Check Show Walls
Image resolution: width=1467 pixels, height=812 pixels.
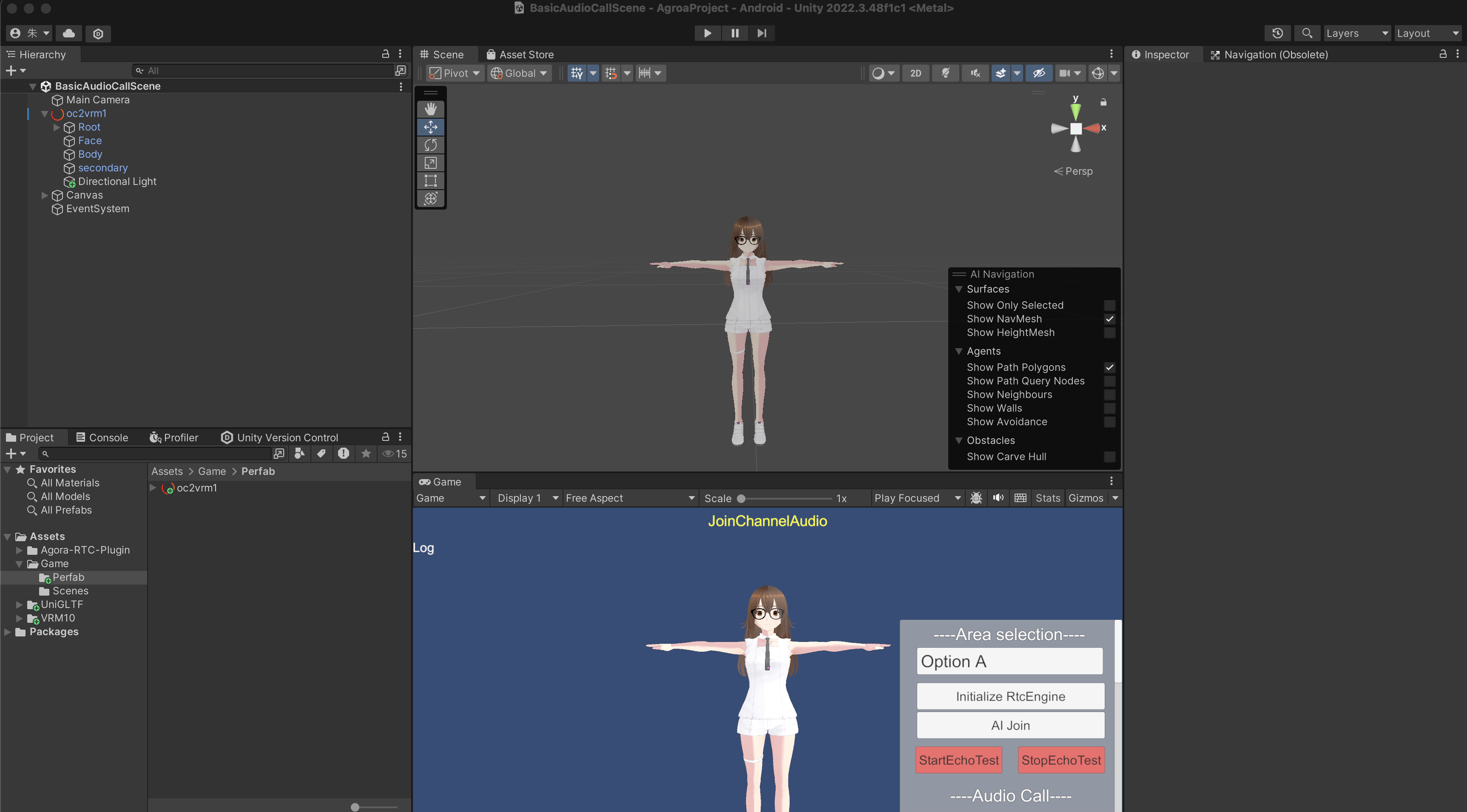(x=1109, y=408)
